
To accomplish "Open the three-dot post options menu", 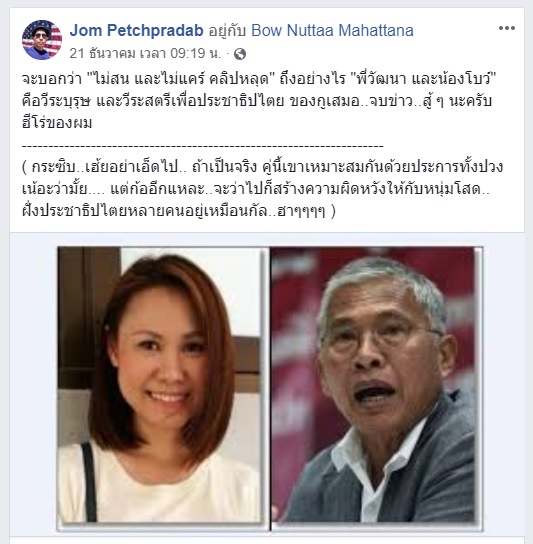I will [507, 28].
